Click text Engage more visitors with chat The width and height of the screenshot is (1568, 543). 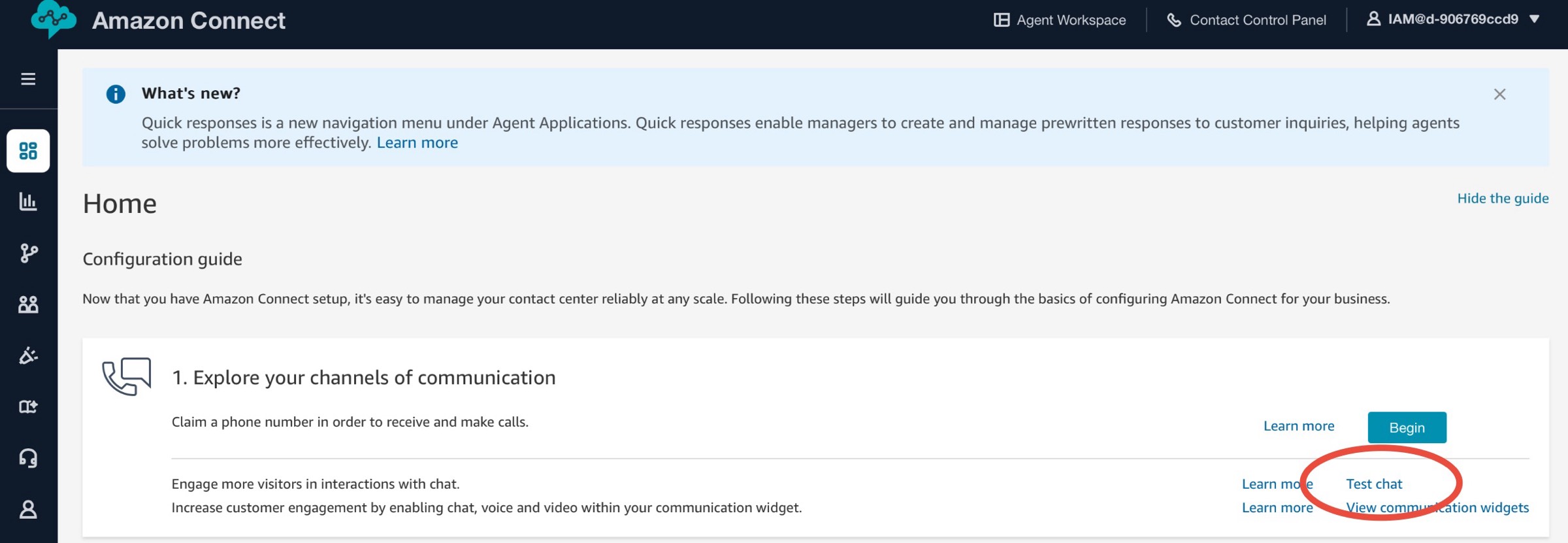pyautogui.click(x=316, y=484)
